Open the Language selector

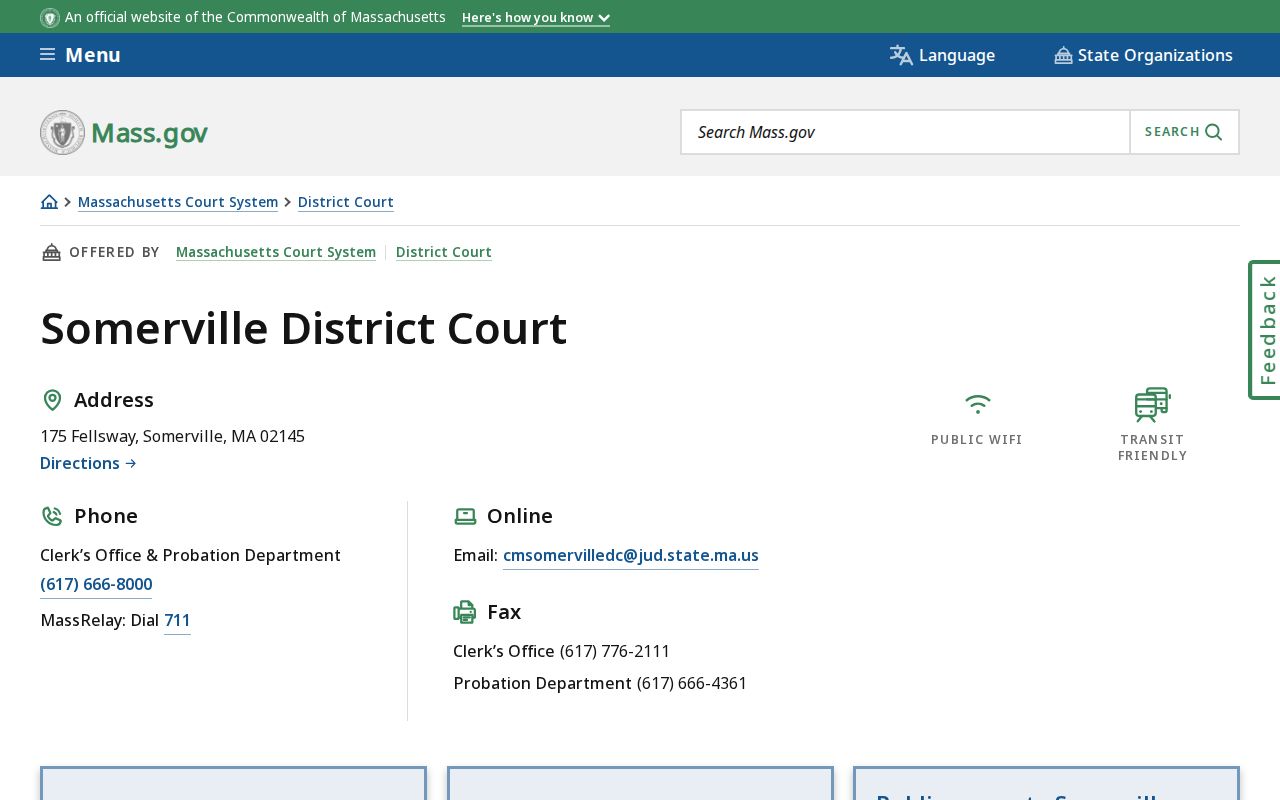942,55
